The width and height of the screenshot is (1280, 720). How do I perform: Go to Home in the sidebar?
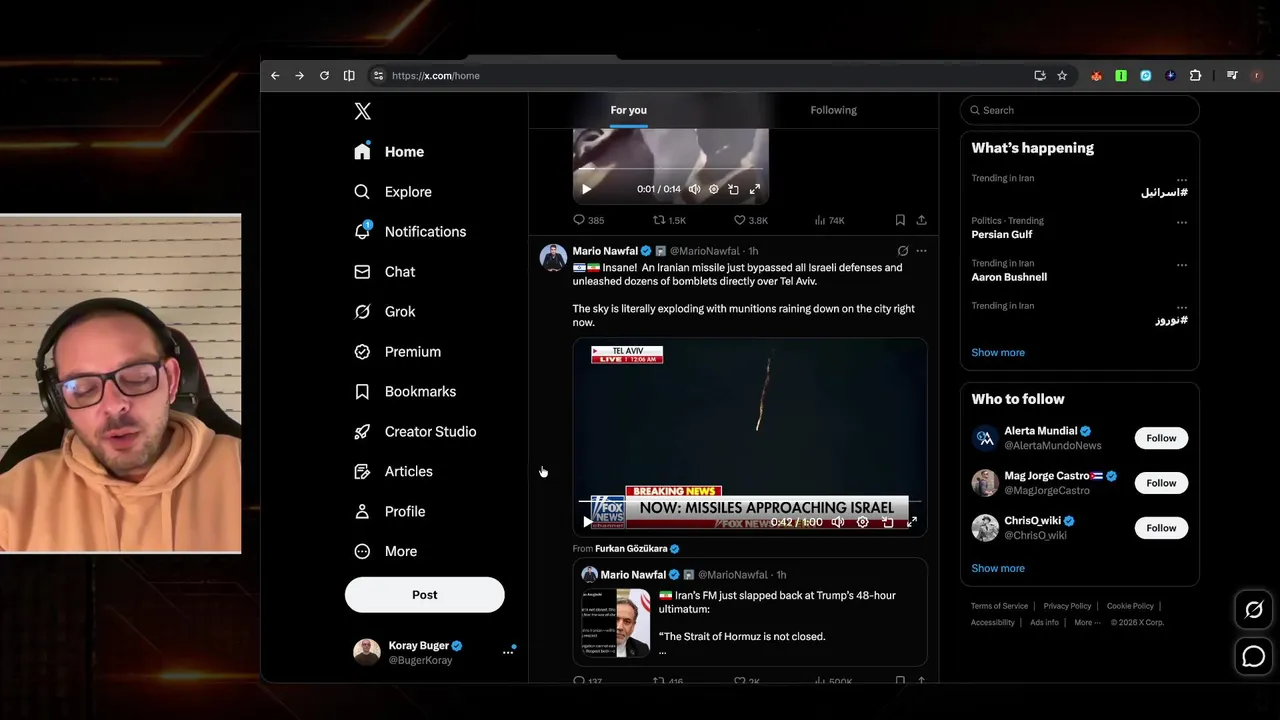[x=390, y=152]
